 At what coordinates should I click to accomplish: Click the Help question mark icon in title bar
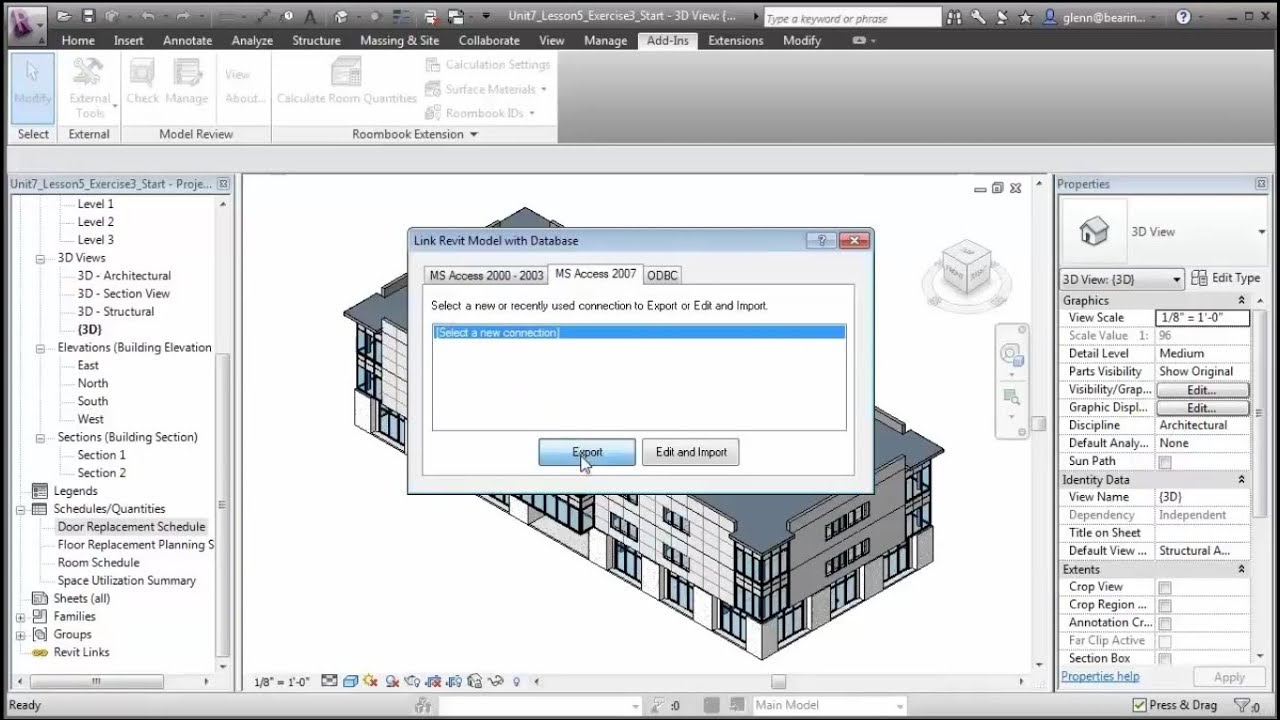tap(1184, 17)
